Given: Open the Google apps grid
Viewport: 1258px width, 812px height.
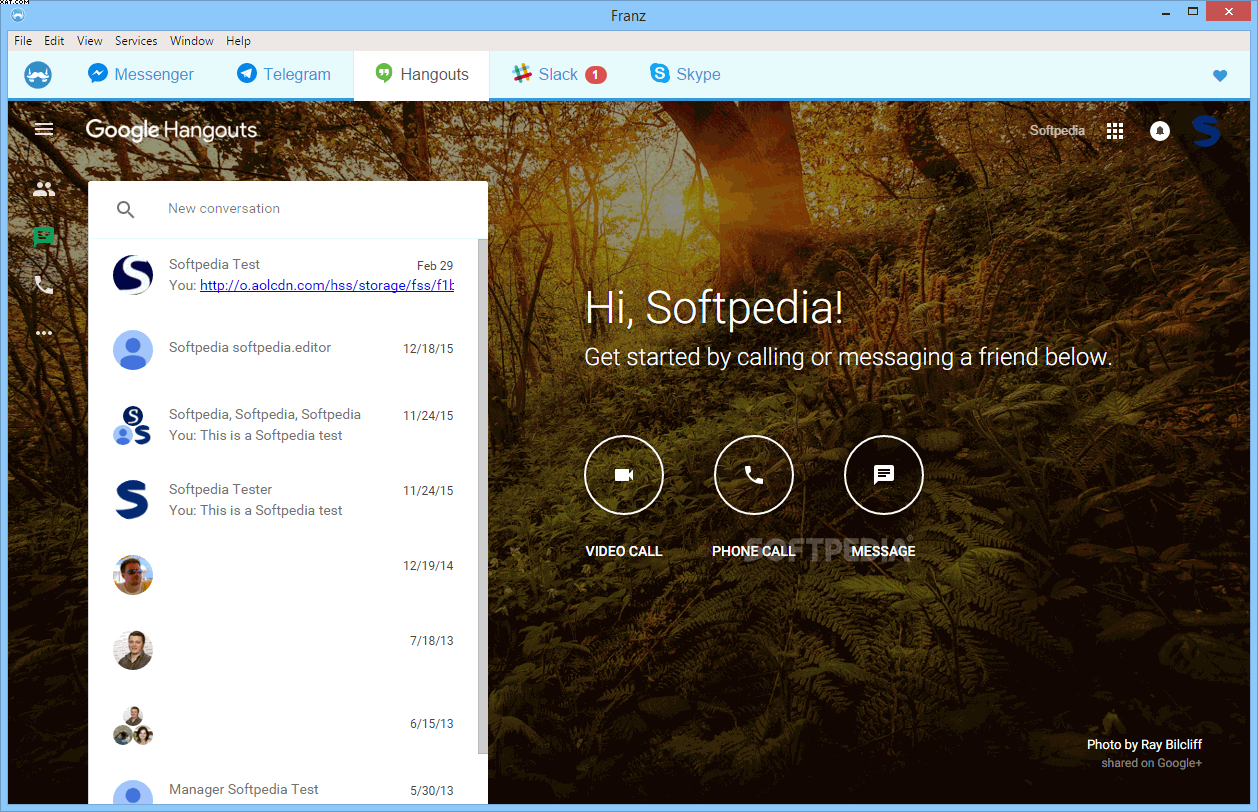Looking at the screenshot, I should pyautogui.click(x=1115, y=131).
